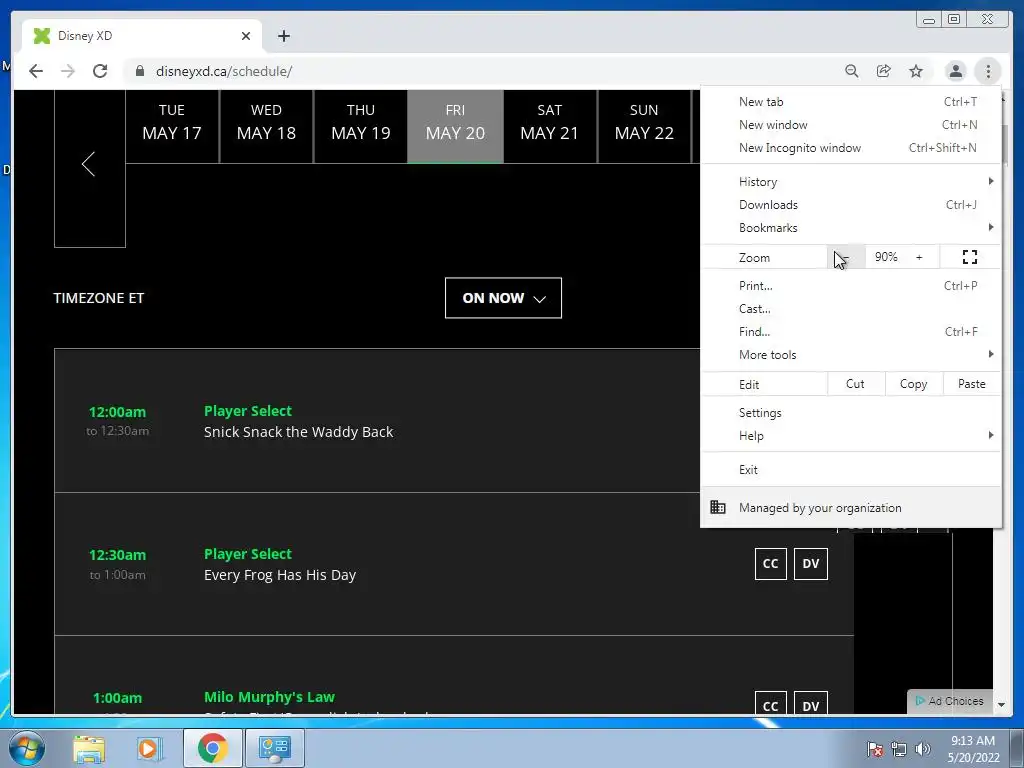
Task: Select the THU MAY 19 schedule tab
Action: 360,126
